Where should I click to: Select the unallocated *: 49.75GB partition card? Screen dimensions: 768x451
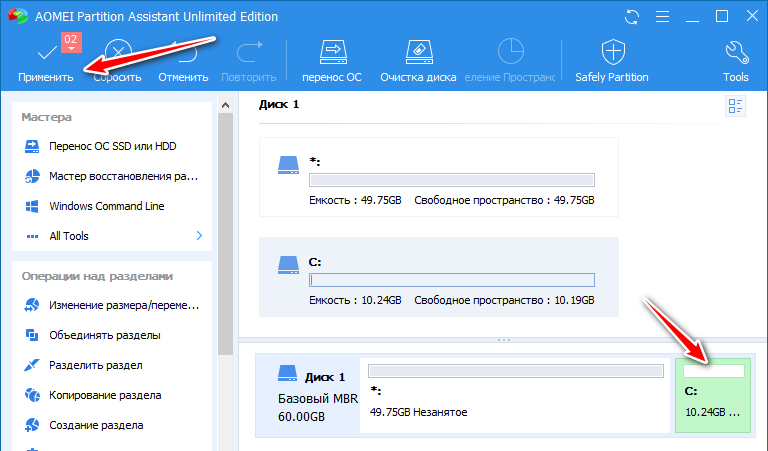click(438, 177)
